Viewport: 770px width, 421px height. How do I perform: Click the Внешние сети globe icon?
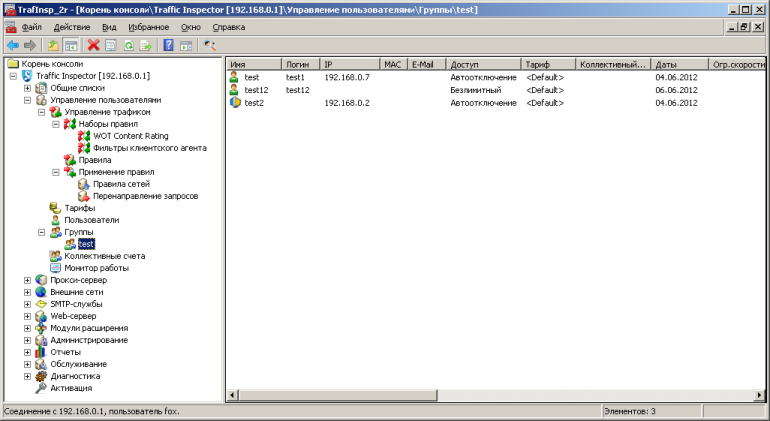point(41,292)
